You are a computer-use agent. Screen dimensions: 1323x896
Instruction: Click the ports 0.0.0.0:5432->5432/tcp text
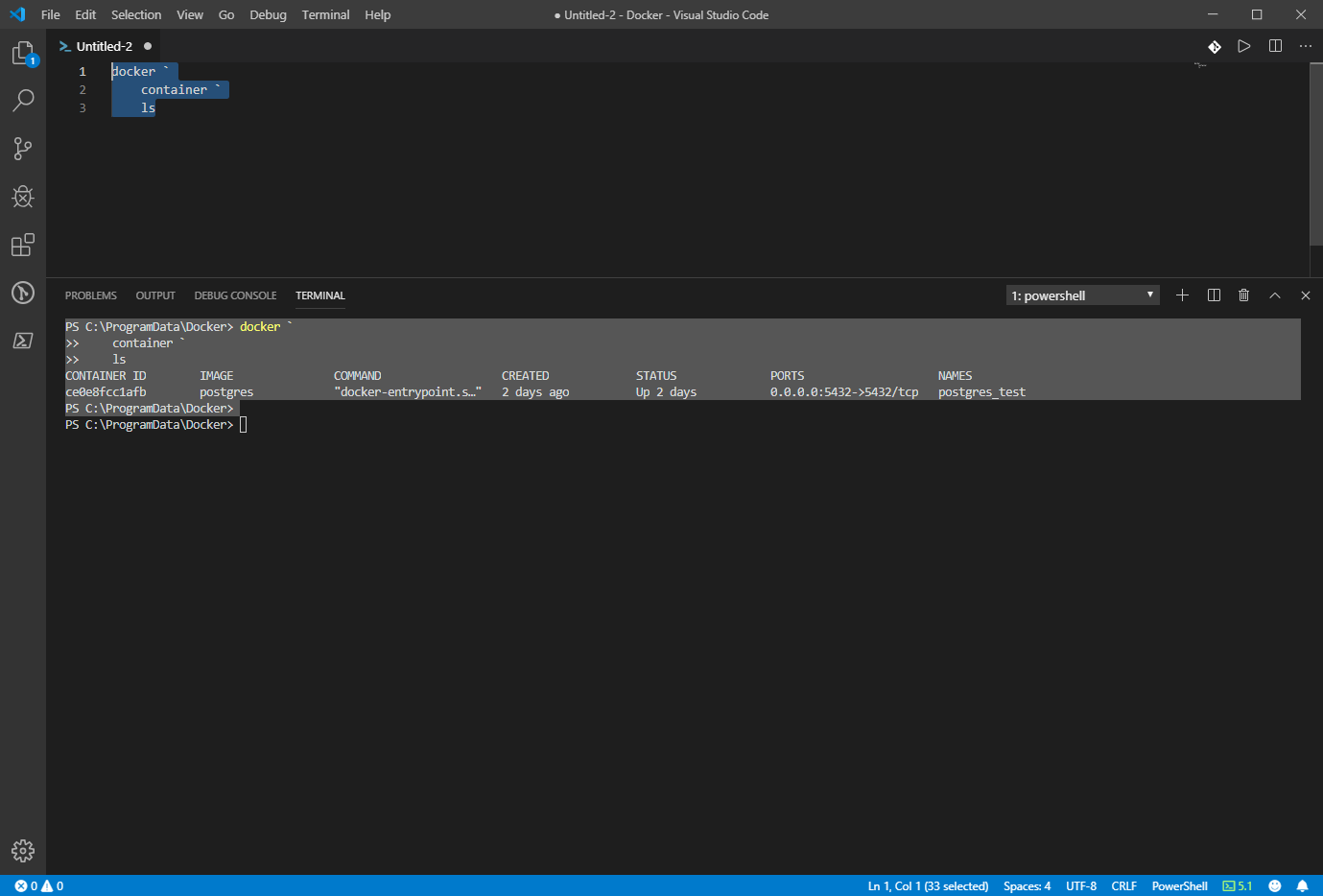[x=844, y=391]
